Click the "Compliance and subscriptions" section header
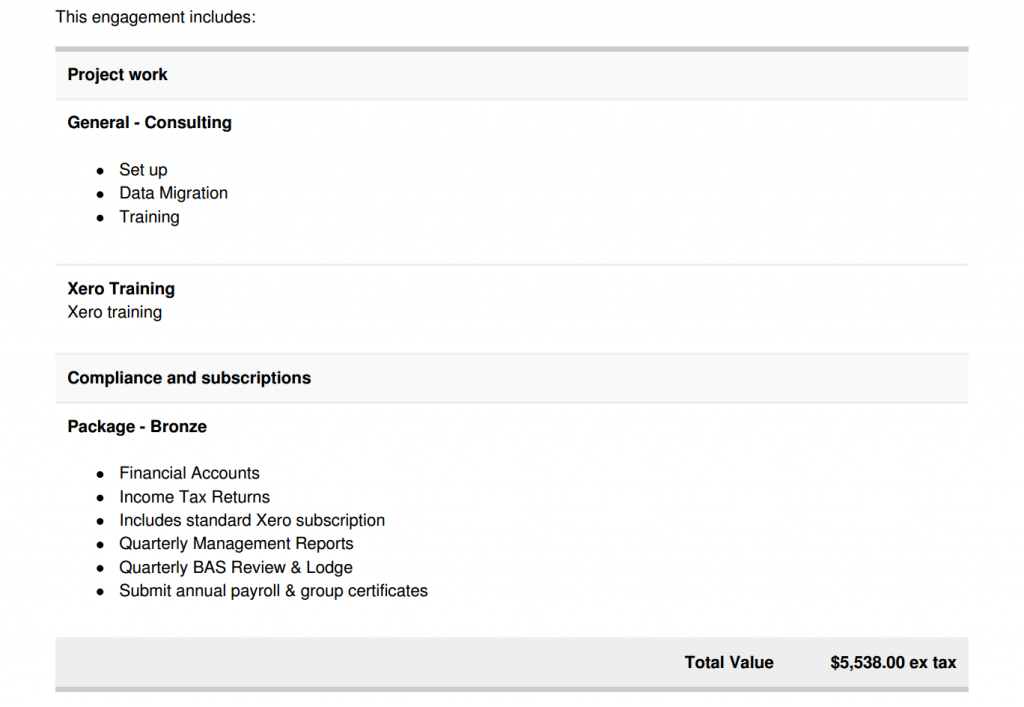Viewport: 1024px width, 707px height. click(189, 378)
